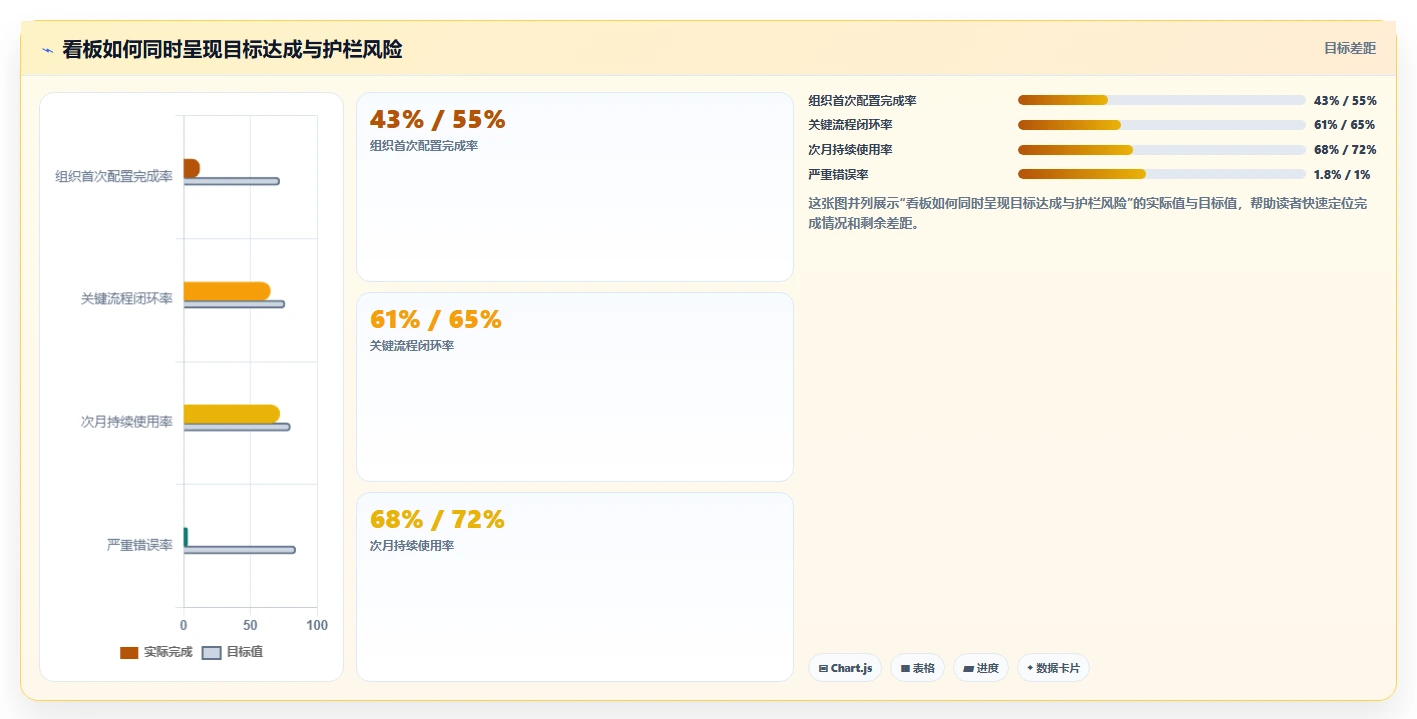Click the 1.8% / 1% value text
1417x719 pixels.
pos(1342,174)
